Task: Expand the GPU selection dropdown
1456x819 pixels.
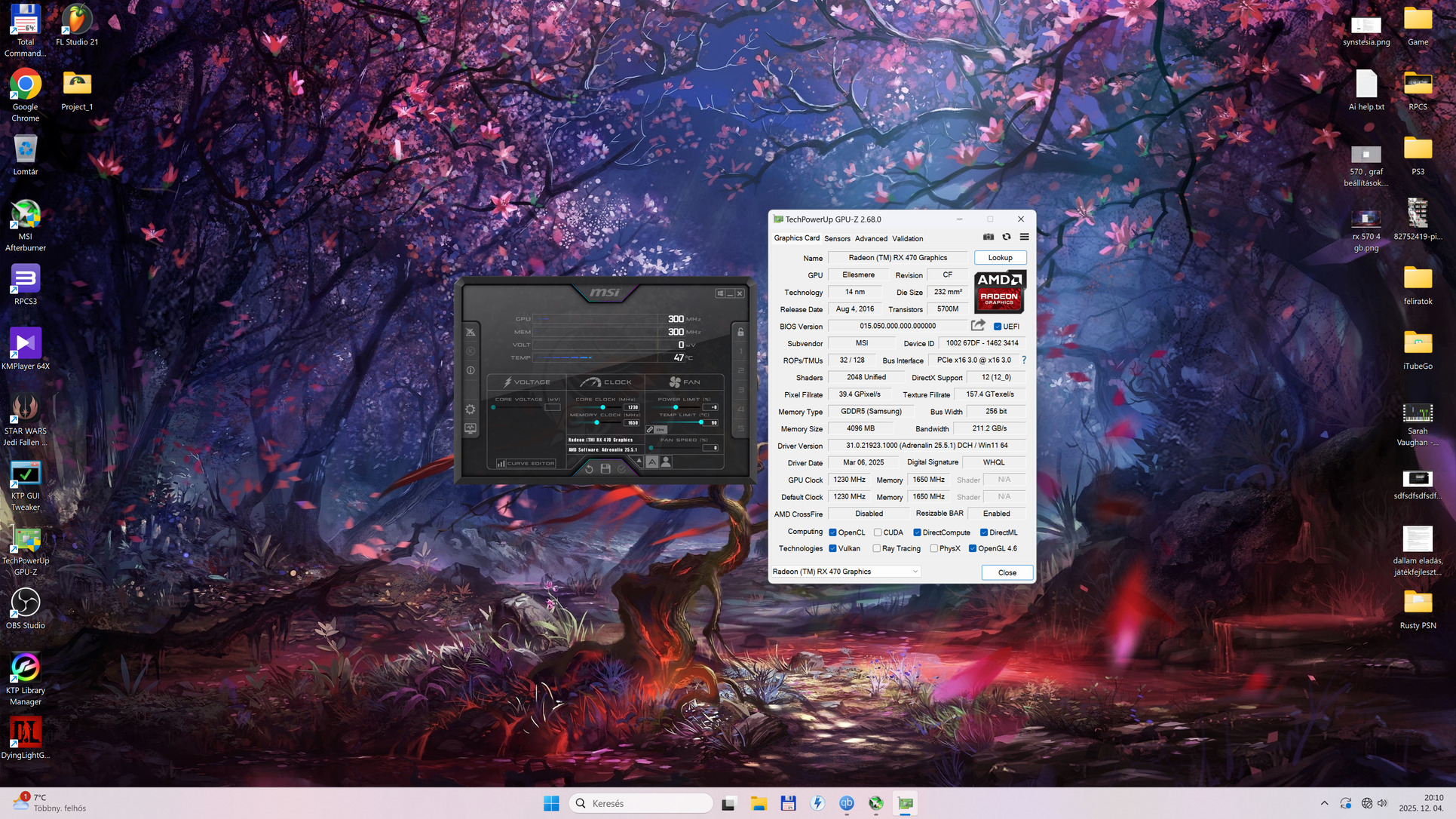Action: point(915,572)
